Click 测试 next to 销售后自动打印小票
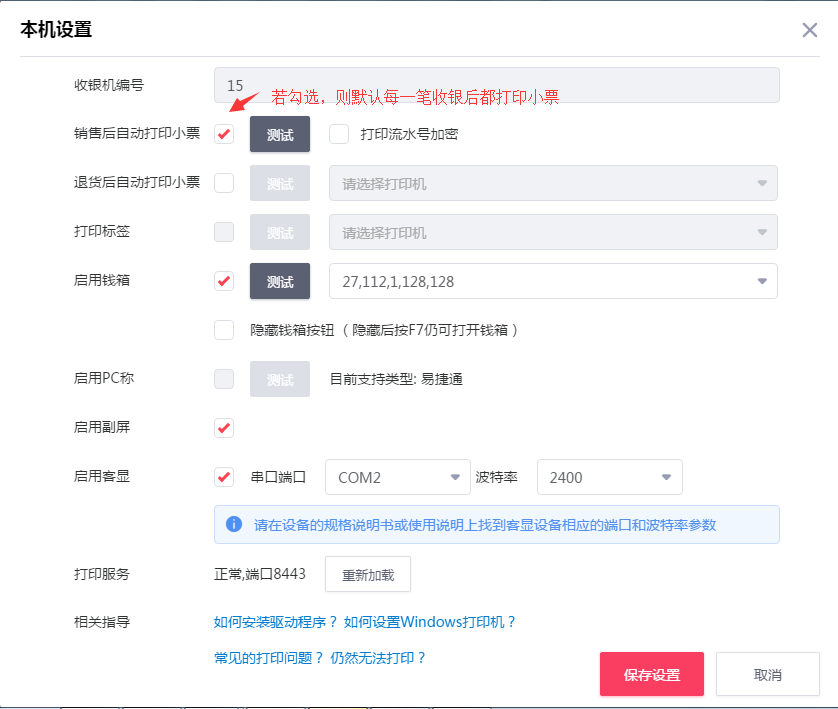 pyautogui.click(x=279, y=133)
